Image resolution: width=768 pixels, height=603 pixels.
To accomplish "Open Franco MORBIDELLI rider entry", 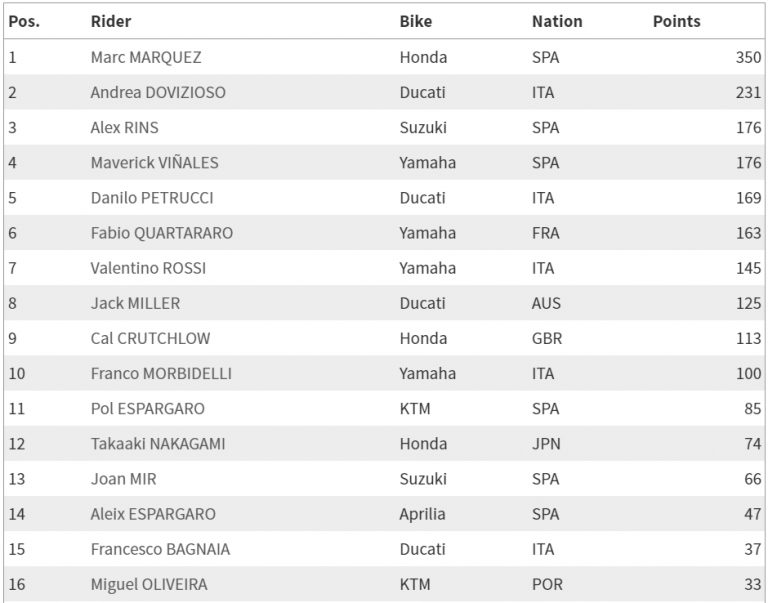I will point(161,373).
